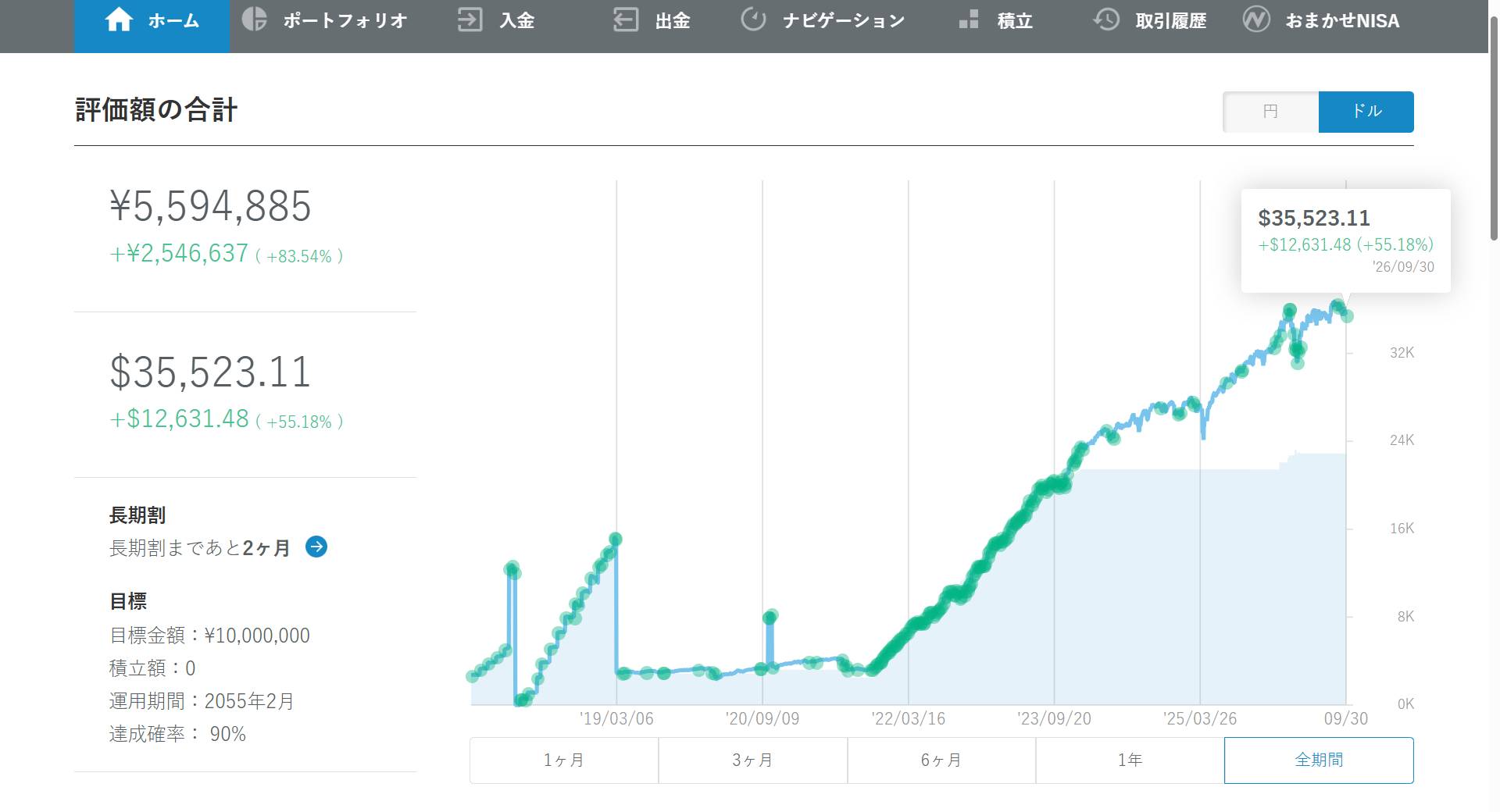Open the 取引履歴 clock history icon
Image resolution: width=1500 pixels, height=812 pixels.
coord(1106,20)
